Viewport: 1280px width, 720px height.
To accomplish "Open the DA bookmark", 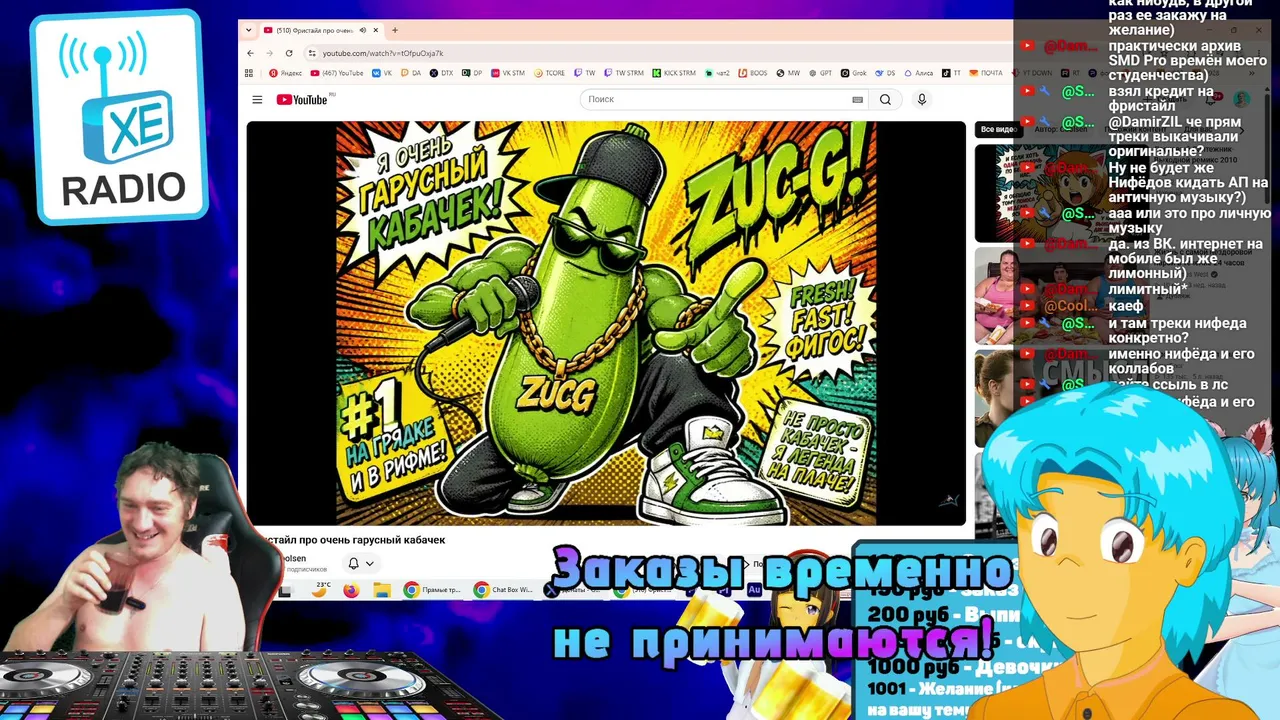I will pos(411,73).
